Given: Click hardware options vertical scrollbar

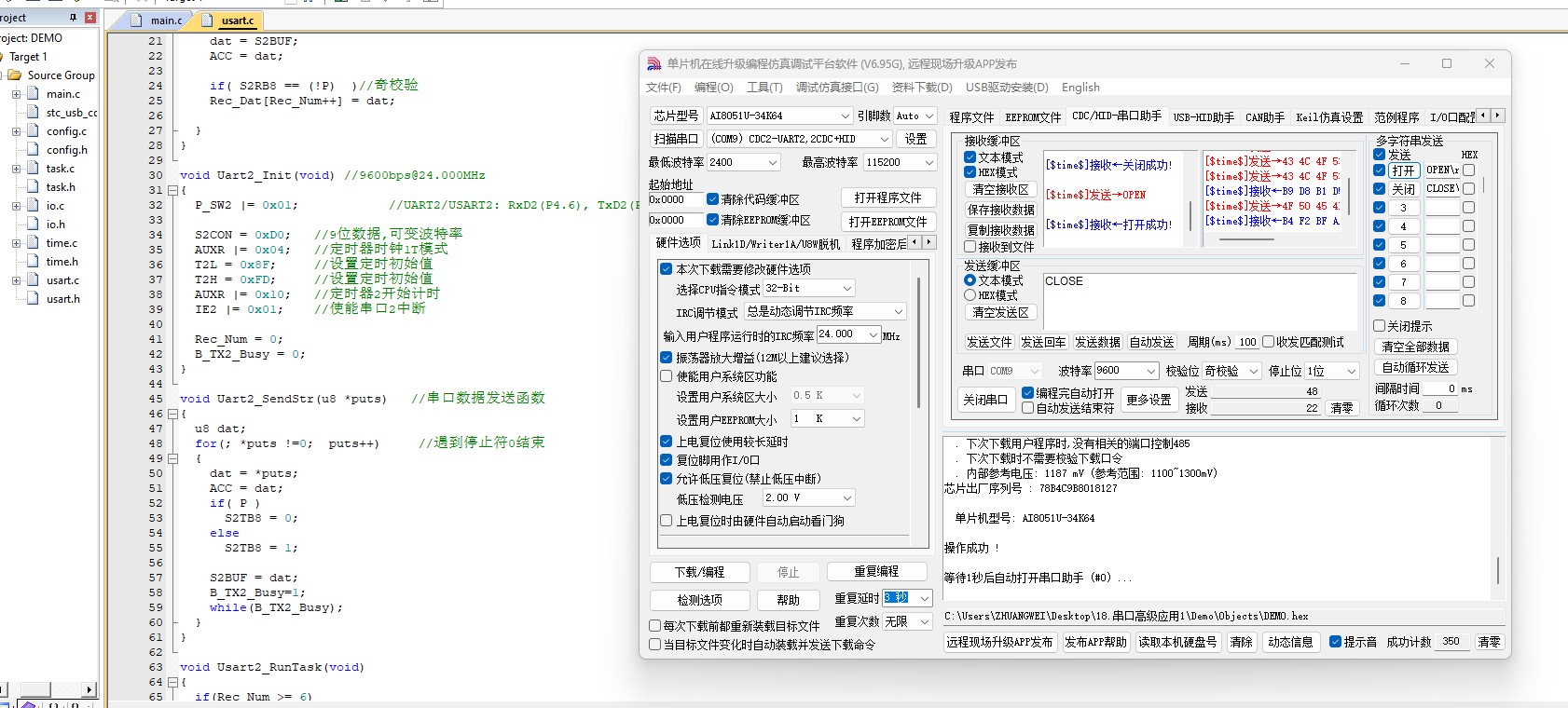Looking at the screenshot, I should (x=918, y=343).
